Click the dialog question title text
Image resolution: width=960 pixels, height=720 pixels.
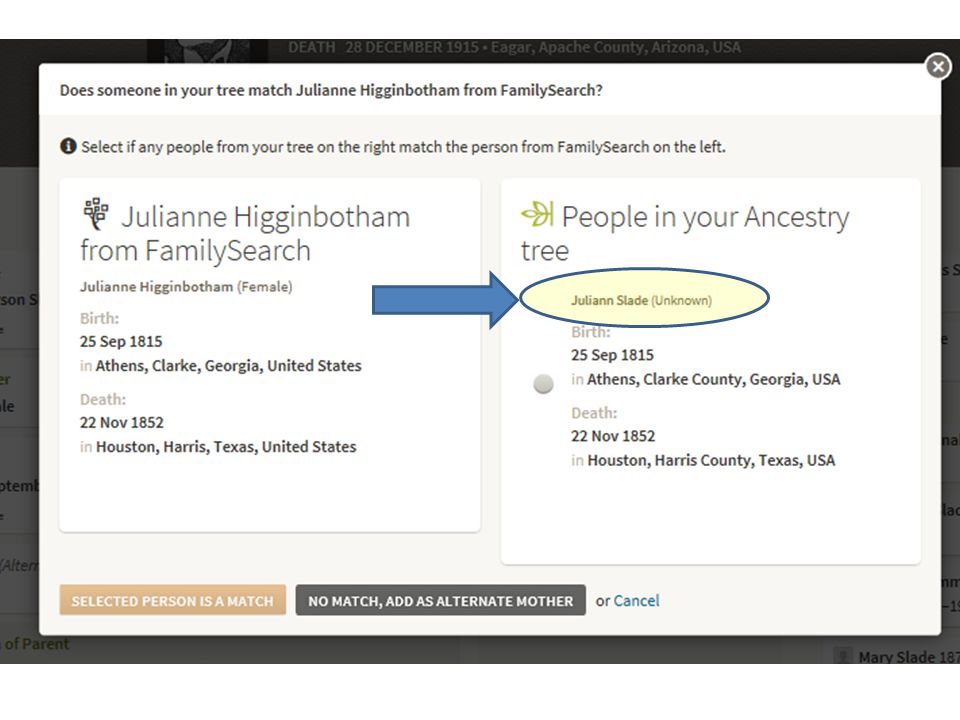click(x=331, y=90)
